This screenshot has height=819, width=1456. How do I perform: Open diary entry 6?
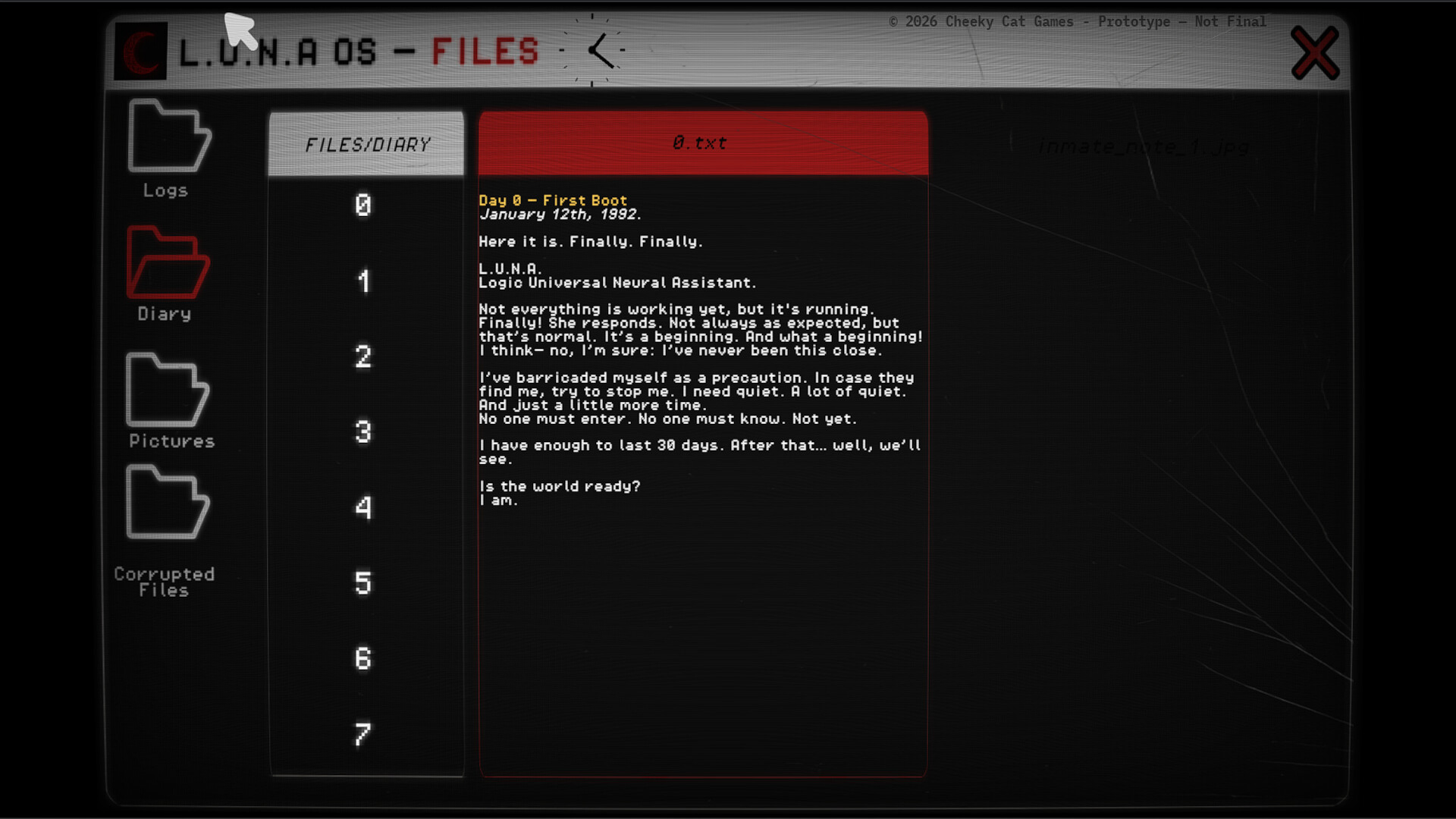pyautogui.click(x=363, y=657)
